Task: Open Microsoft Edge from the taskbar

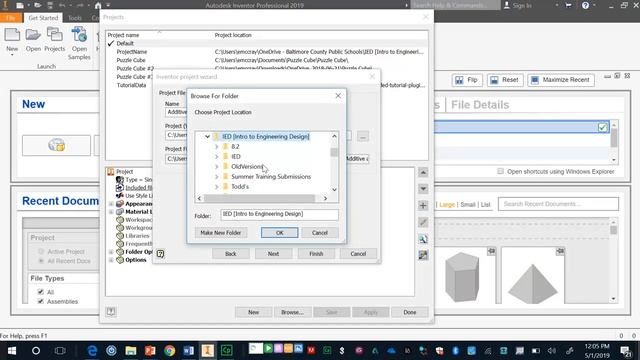Action: coord(92,350)
